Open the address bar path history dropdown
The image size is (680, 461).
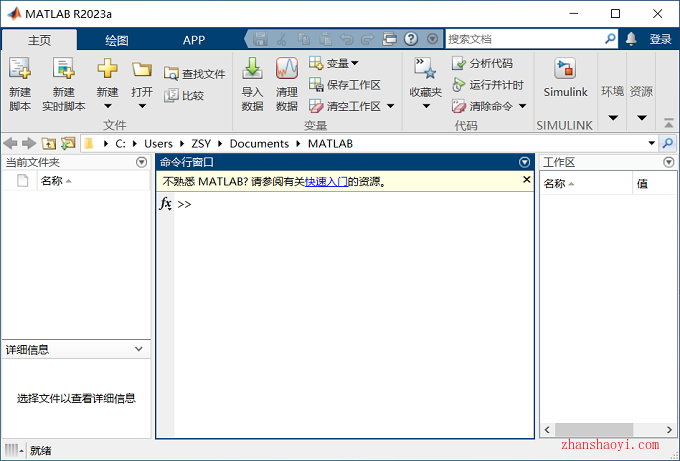[651, 143]
